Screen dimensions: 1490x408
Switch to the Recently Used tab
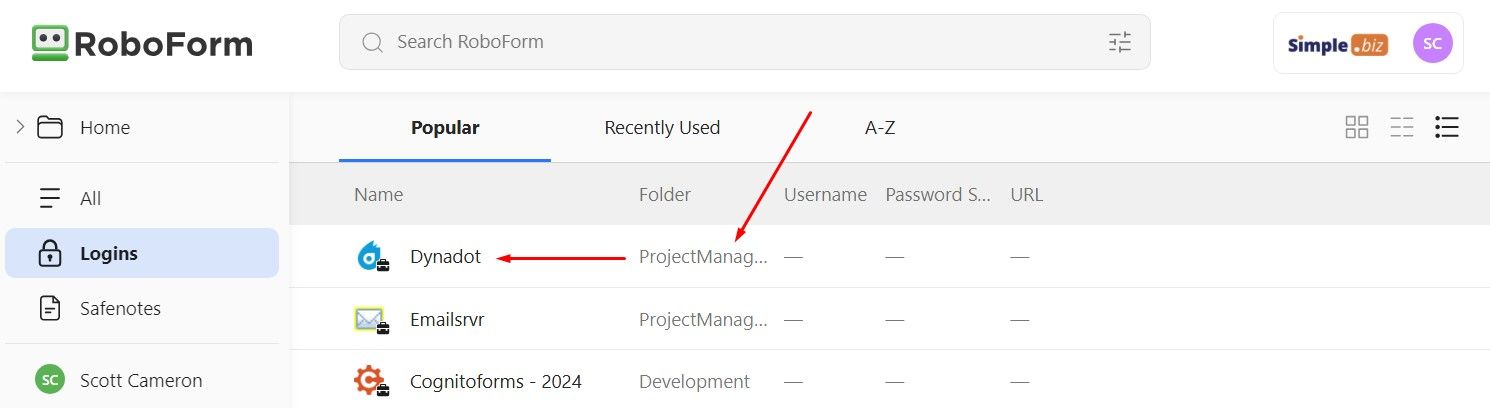pyautogui.click(x=662, y=127)
